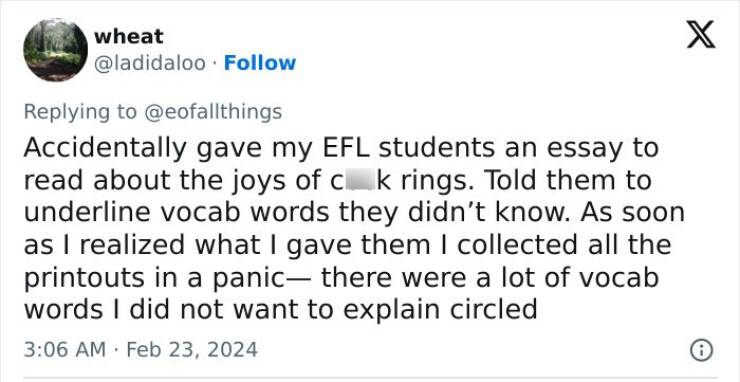This screenshot has height=382, width=740.
Task: Click the 3:06 AM timestamp
Action: (x=65, y=350)
